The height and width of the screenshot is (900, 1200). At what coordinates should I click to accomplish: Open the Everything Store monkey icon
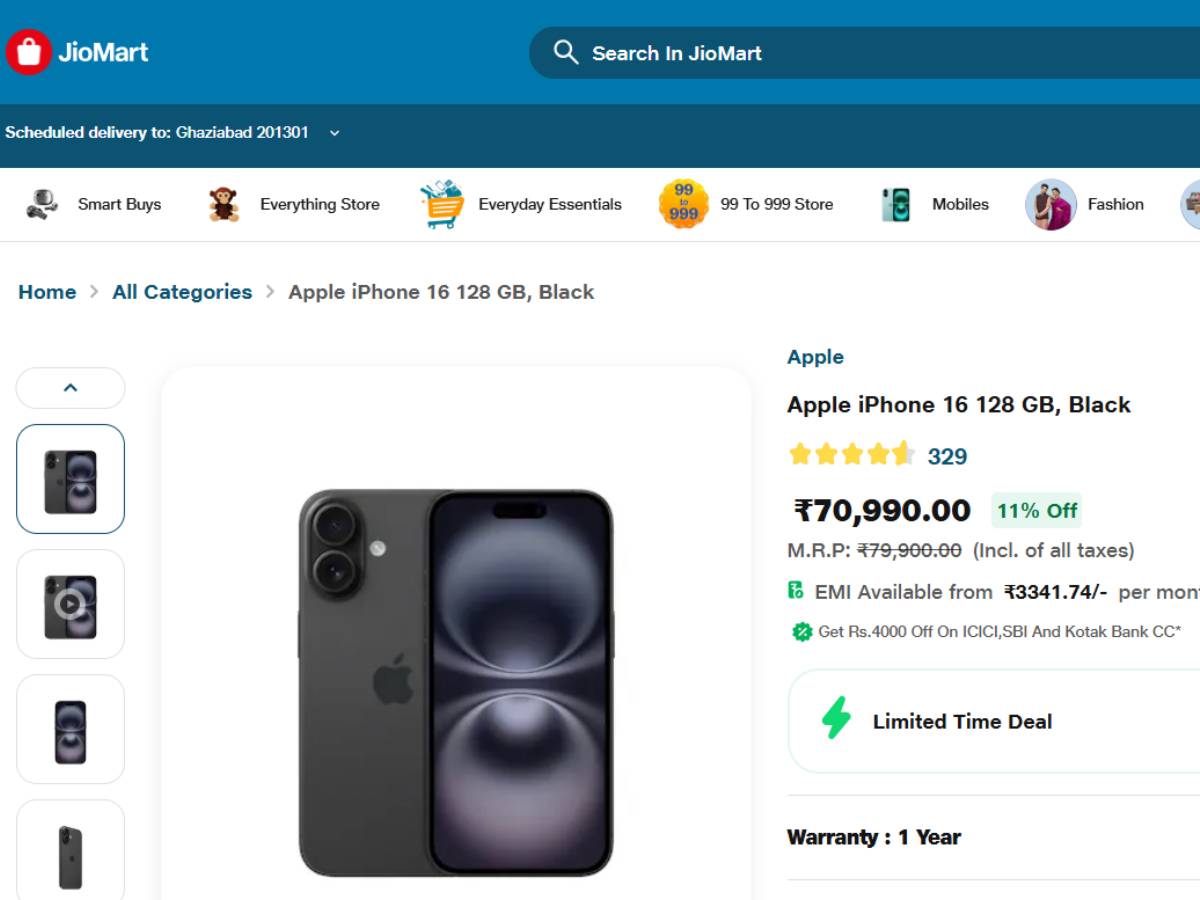tap(224, 204)
